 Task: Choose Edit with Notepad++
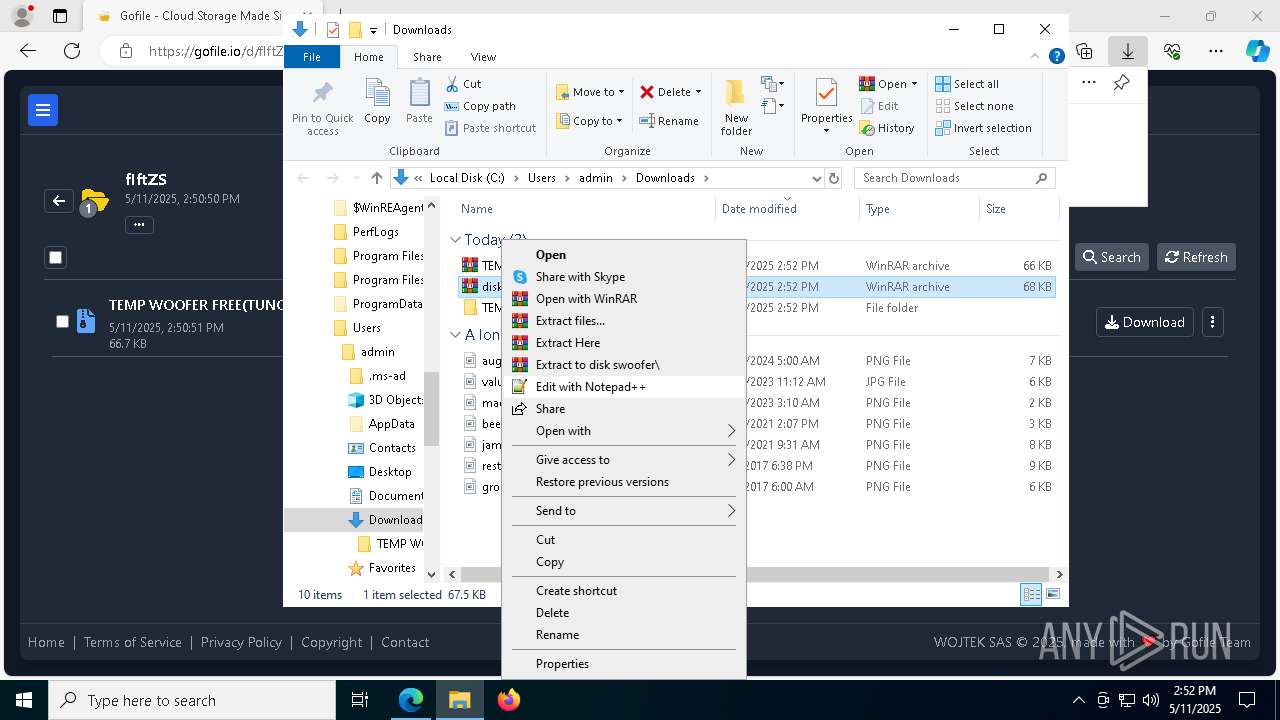point(624,387)
